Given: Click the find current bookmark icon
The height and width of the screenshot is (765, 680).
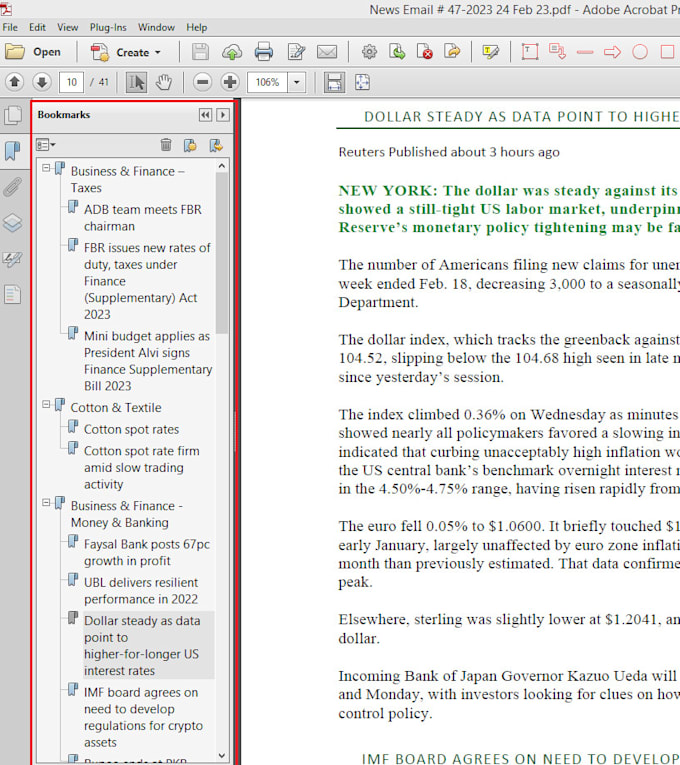Looking at the screenshot, I should coord(216,145).
